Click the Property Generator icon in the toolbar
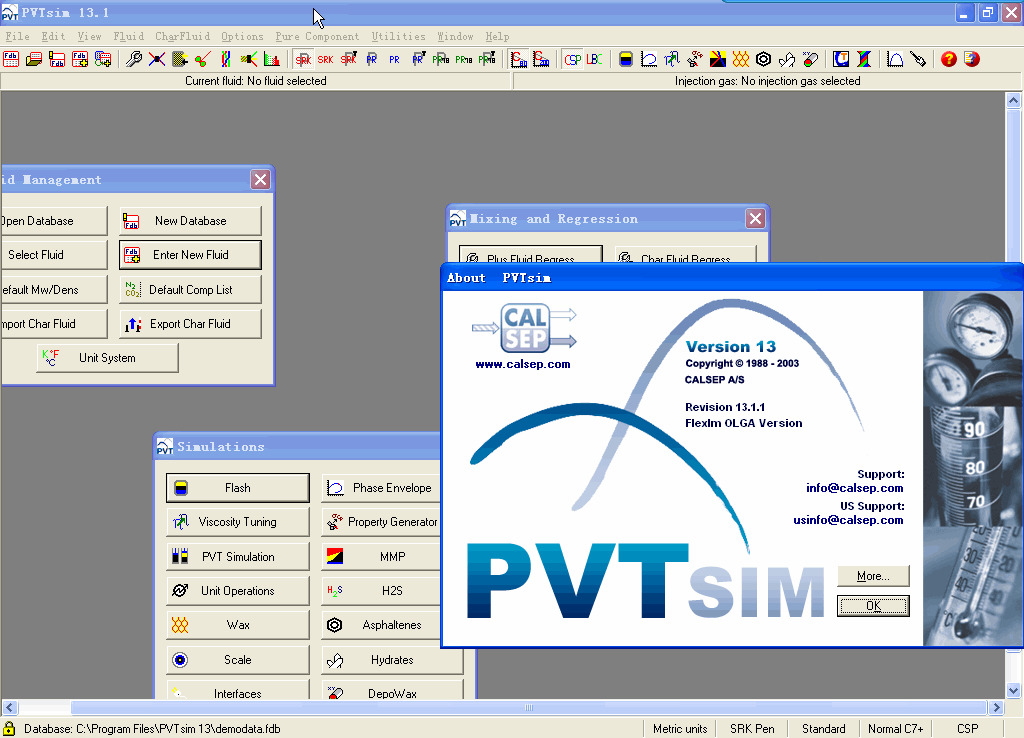Screen dimensions: 1024x738 (x=695, y=59)
